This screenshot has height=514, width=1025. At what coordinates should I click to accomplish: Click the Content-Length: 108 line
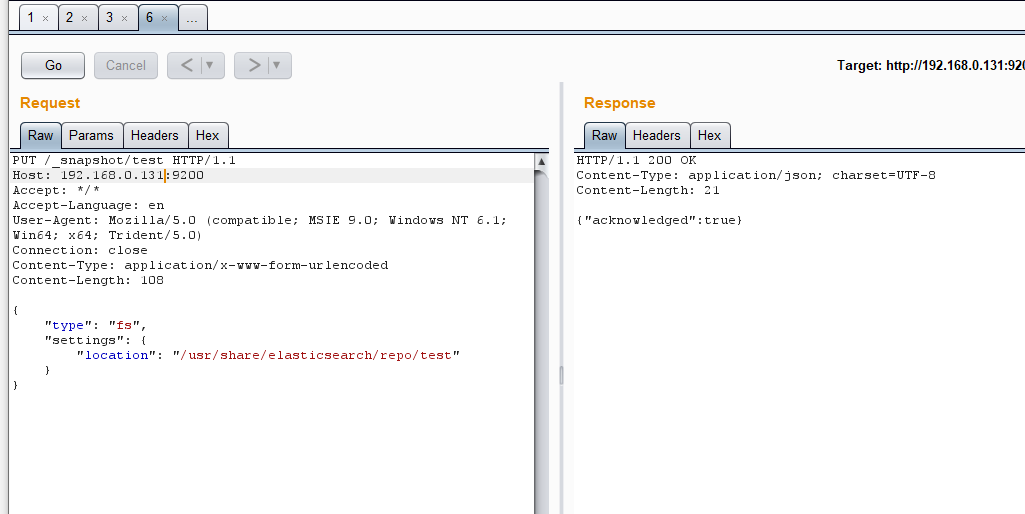[x=88, y=281]
